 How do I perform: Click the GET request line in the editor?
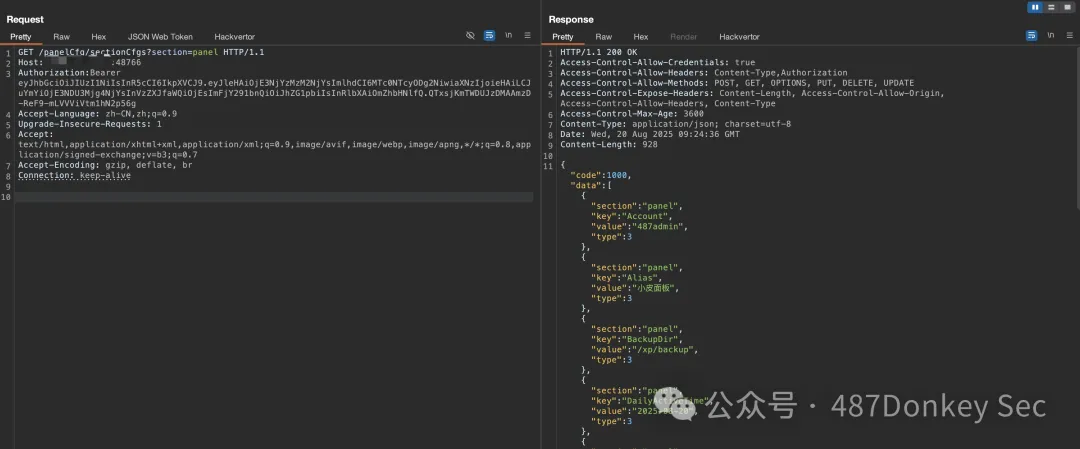pos(140,51)
